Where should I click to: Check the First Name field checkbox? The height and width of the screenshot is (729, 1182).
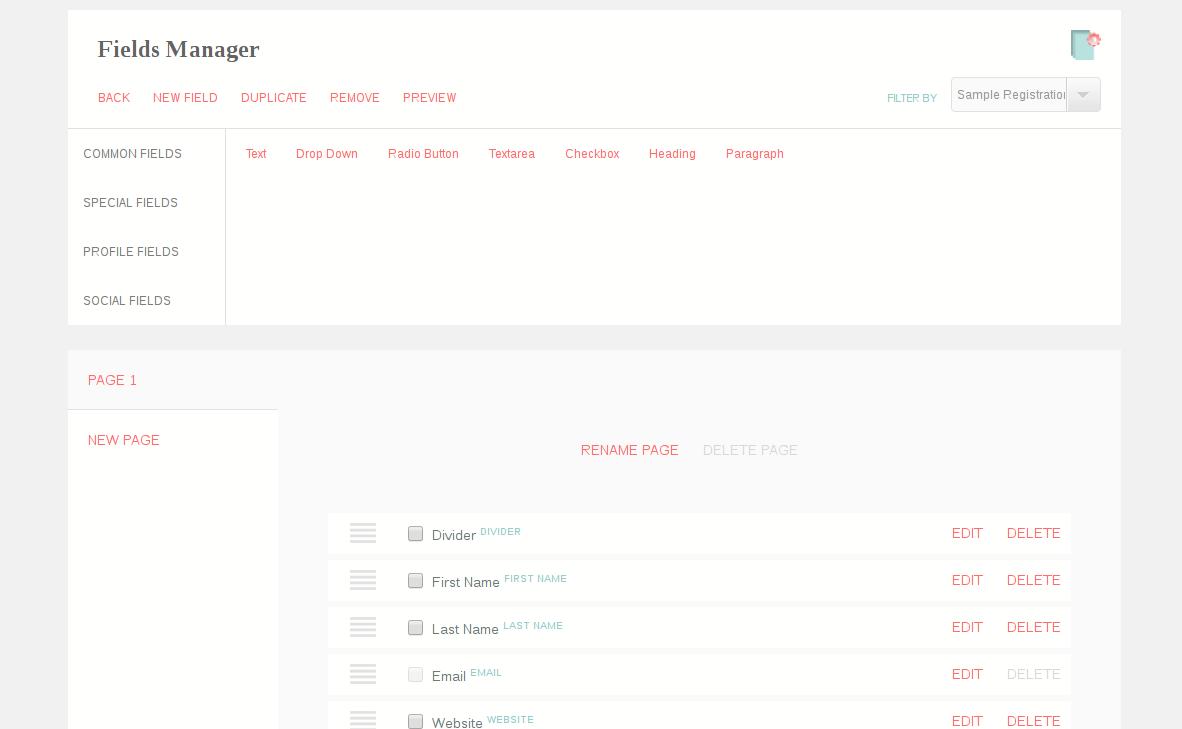[415, 580]
